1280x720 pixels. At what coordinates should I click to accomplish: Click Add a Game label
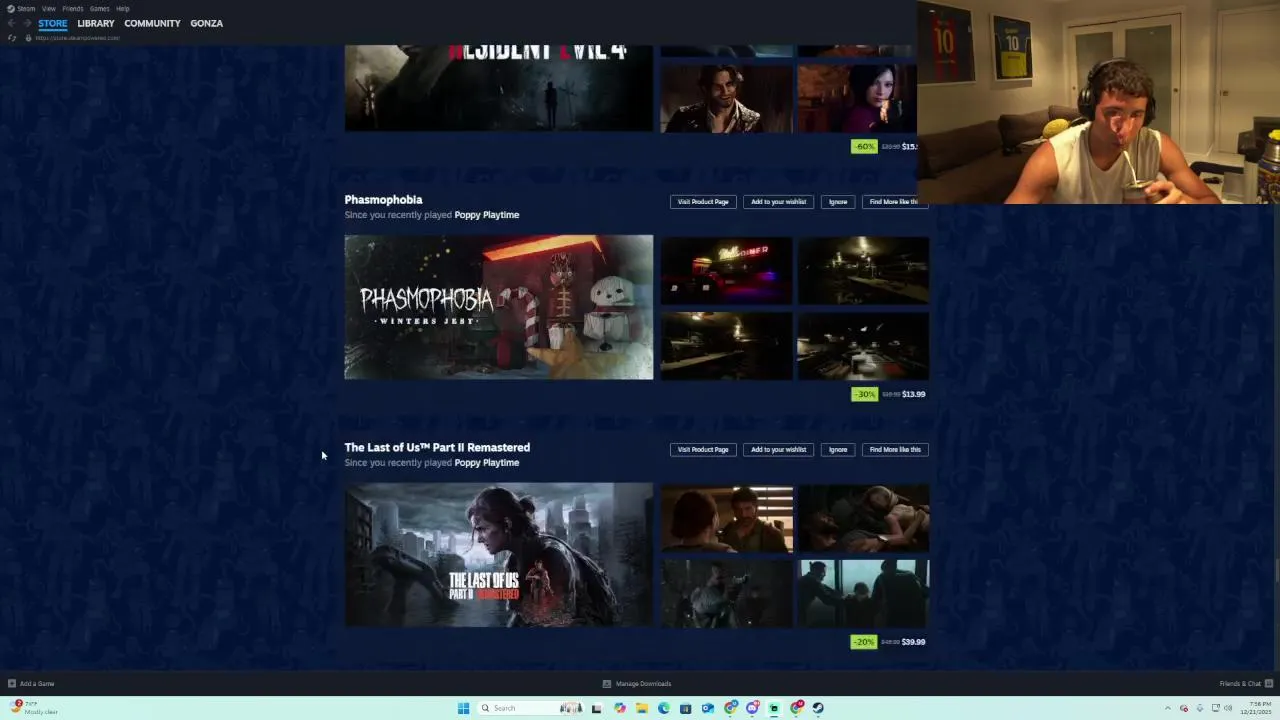click(37, 684)
